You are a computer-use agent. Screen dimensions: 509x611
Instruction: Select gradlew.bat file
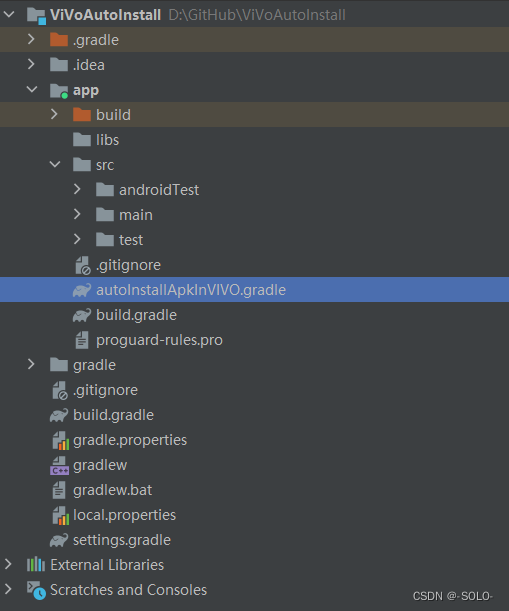pos(113,490)
